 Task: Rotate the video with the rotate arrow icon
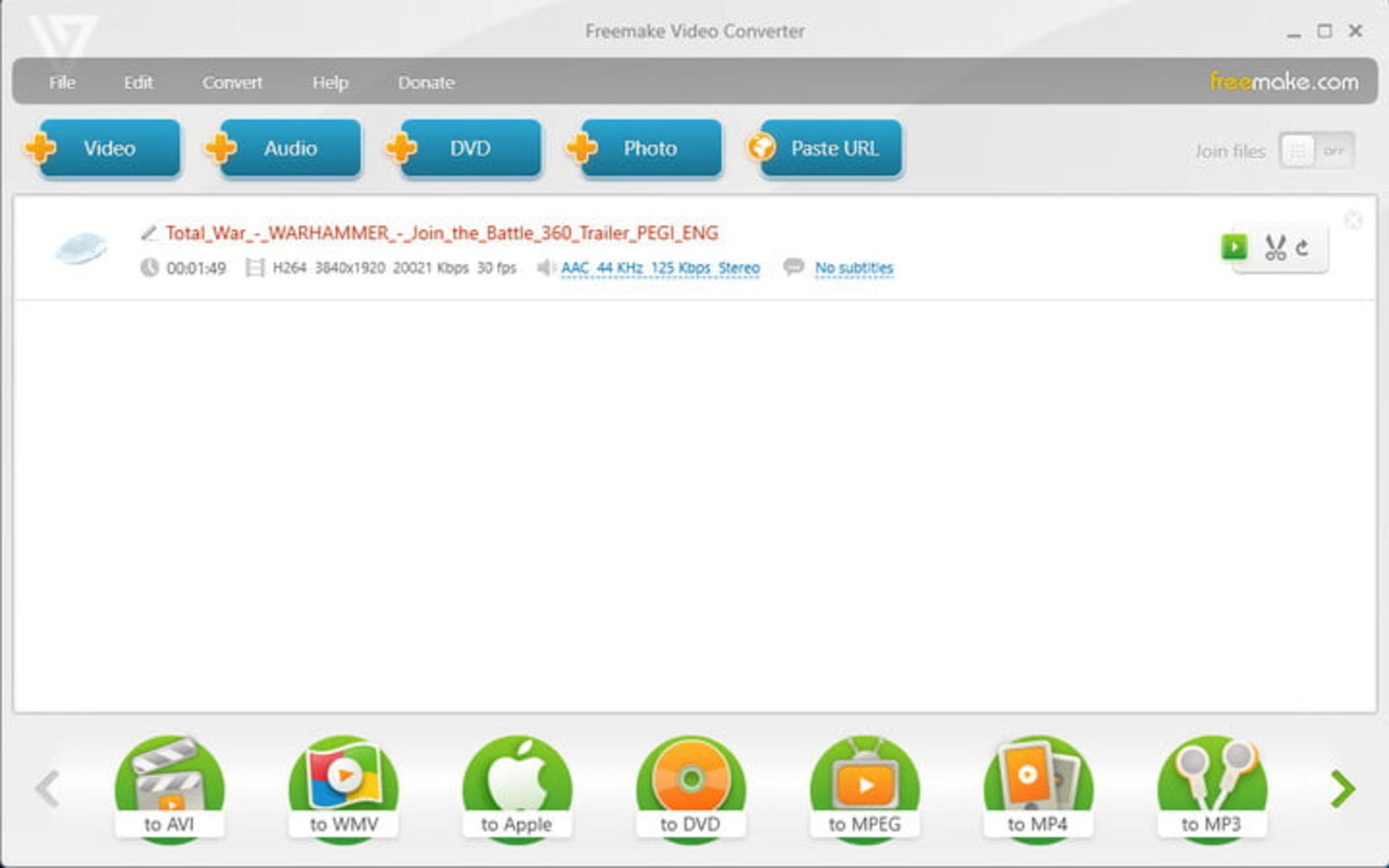tap(1303, 247)
